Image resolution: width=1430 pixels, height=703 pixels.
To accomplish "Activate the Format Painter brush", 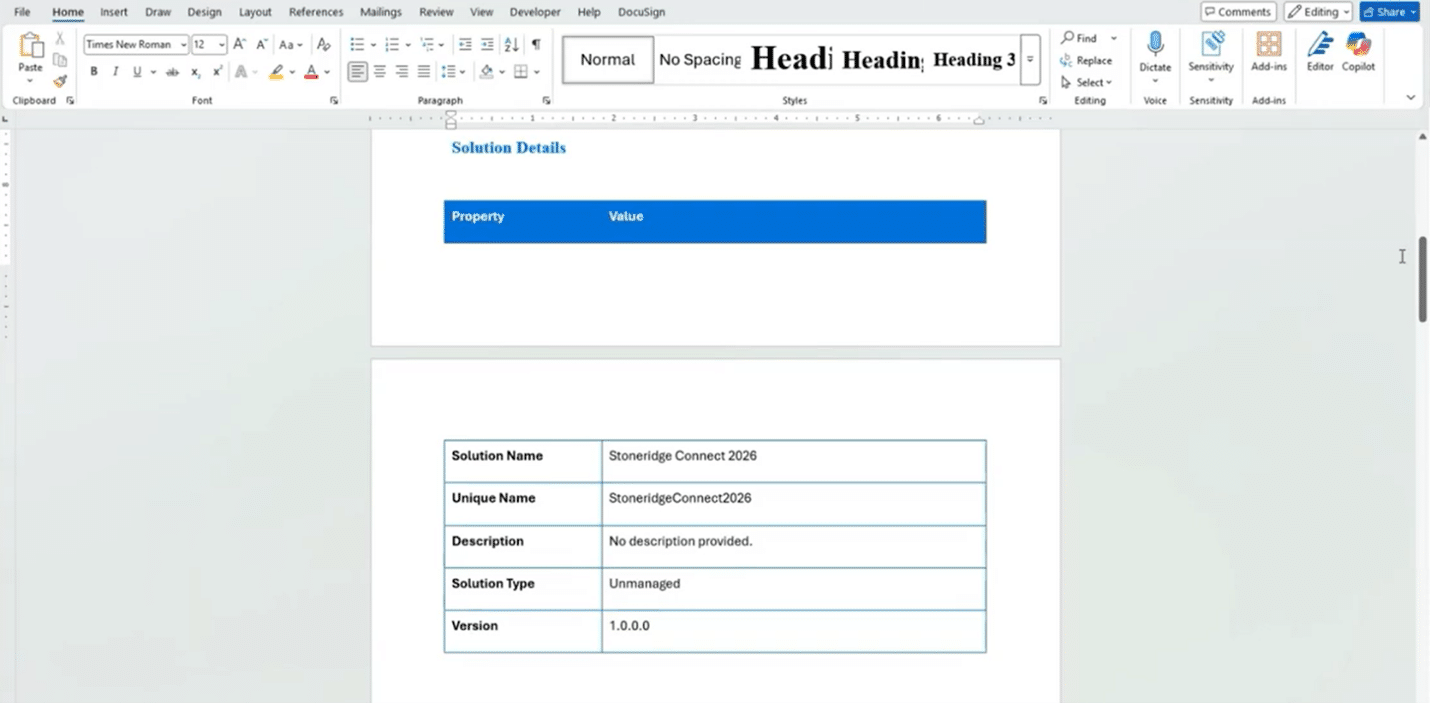I will pos(60,81).
